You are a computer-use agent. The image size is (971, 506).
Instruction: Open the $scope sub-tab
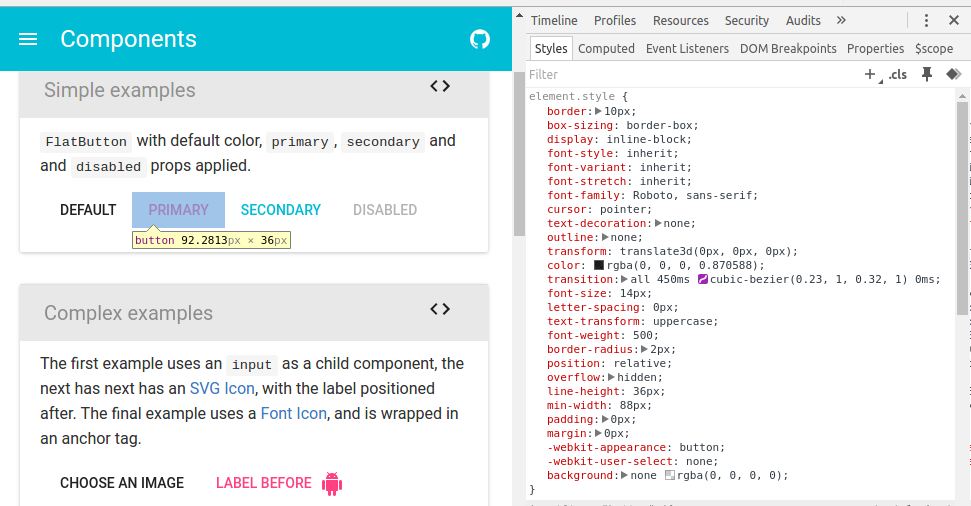[934, 48]
